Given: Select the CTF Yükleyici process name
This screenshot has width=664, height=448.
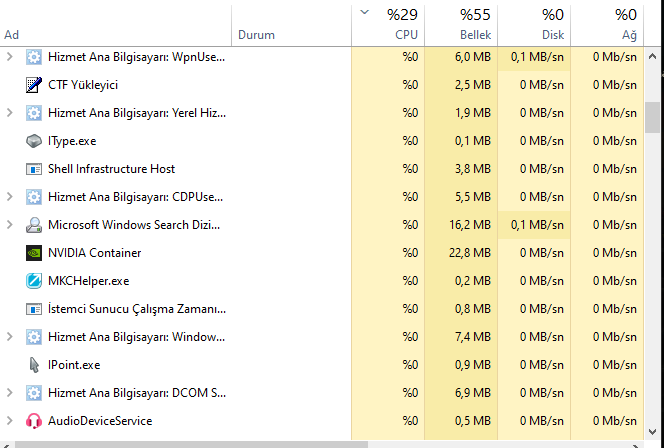Looking at the screenshot, I should (x=83, y=85).
